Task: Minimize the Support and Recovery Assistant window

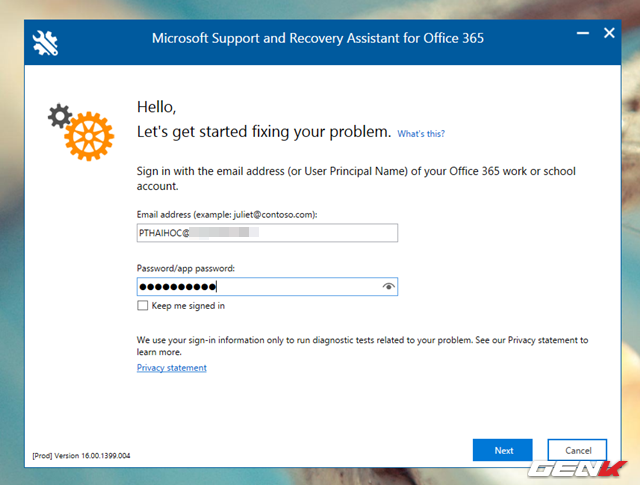Action: coord(583,33)
